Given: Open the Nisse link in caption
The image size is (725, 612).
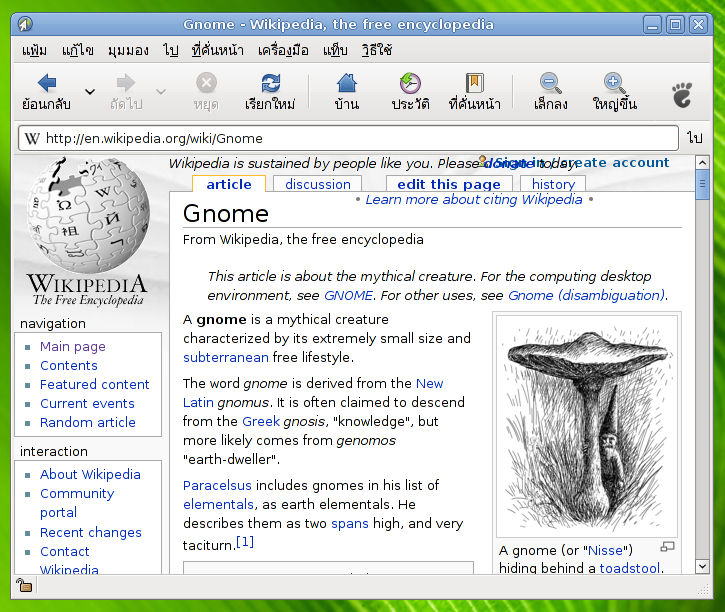Looking at the screenshot, I should 605,551.
